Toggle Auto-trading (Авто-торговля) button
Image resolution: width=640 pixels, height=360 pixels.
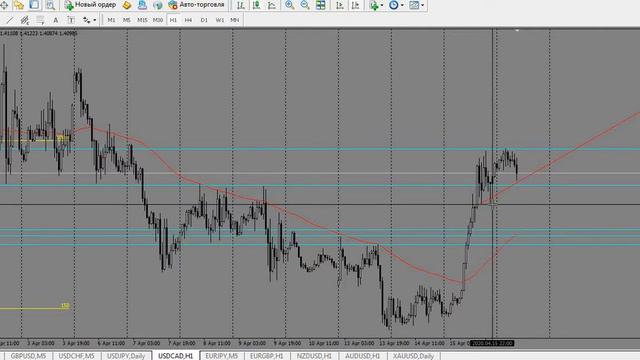coord(196,5)
